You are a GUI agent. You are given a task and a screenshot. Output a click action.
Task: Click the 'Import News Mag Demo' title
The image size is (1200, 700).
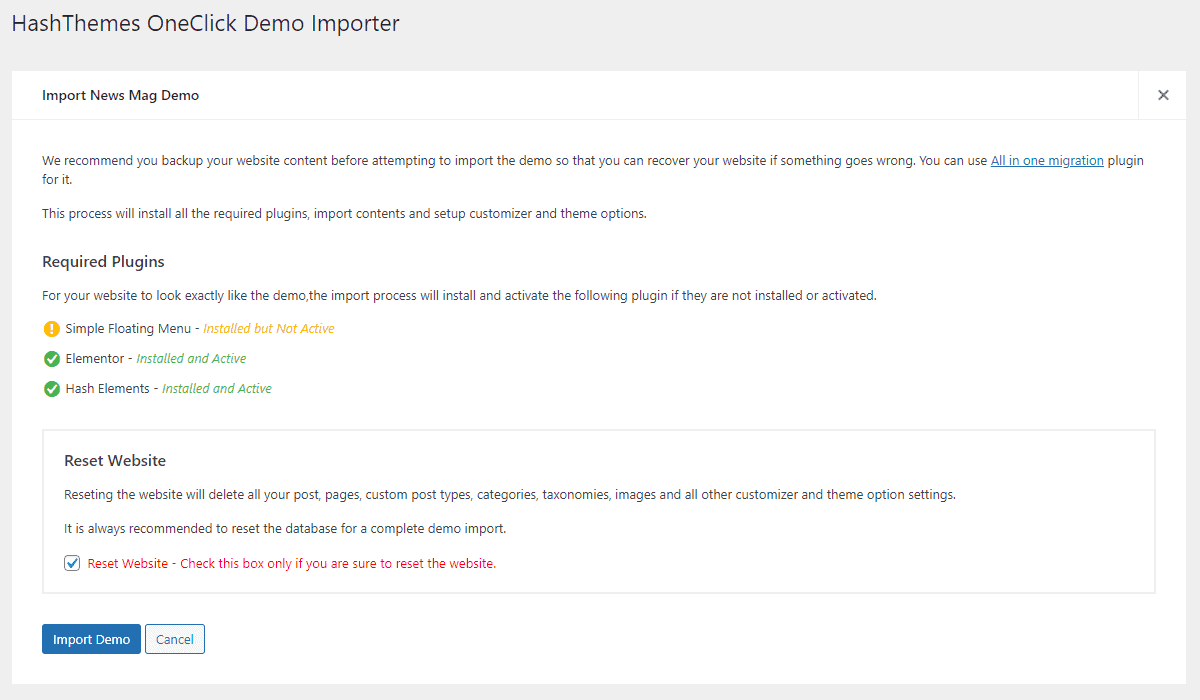click(x=120, y=95)
